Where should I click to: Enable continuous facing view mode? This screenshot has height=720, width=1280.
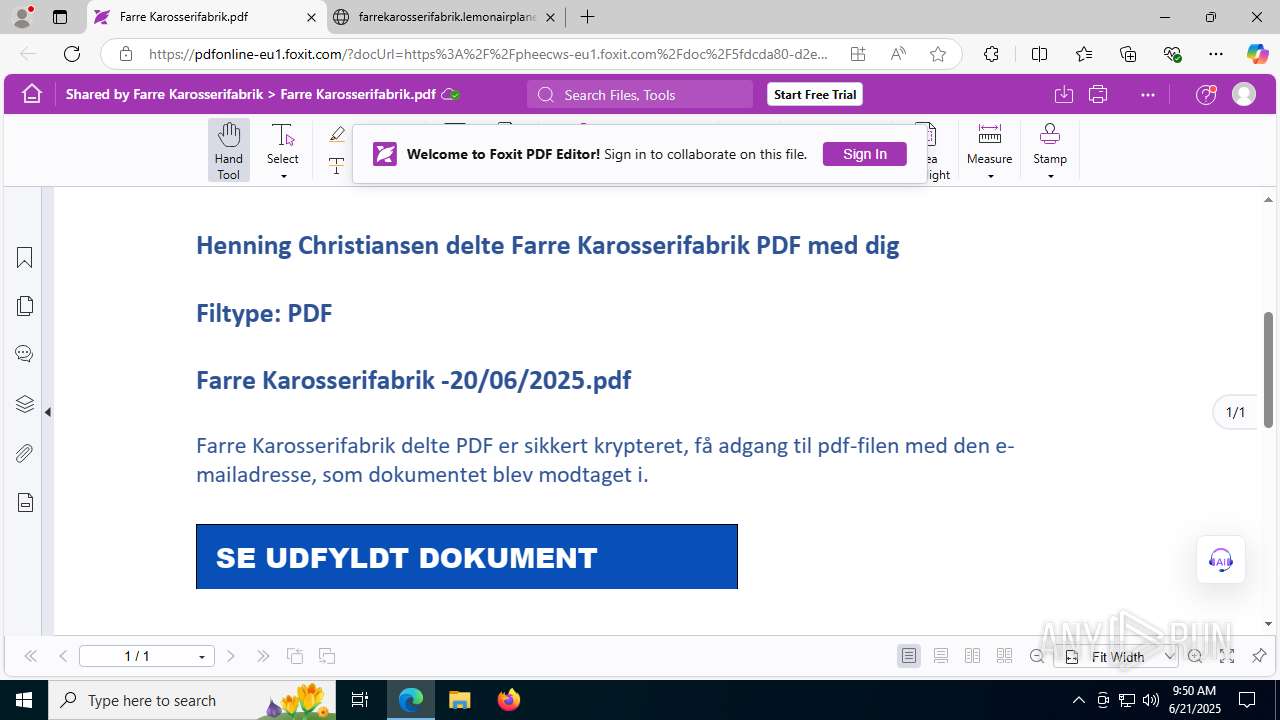pyautogui.click(x=1004, y=656)
